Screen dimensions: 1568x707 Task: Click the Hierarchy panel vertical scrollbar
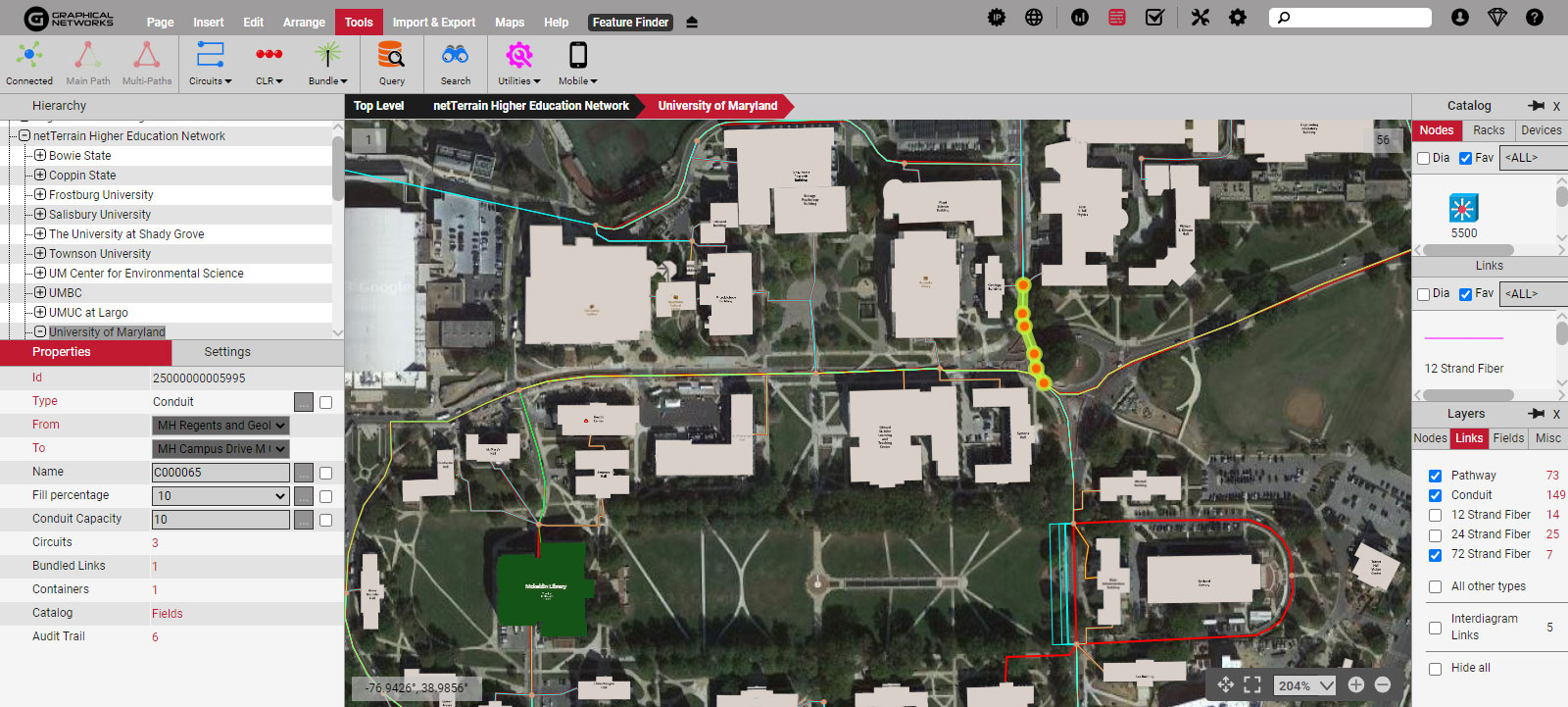(338, 169)
